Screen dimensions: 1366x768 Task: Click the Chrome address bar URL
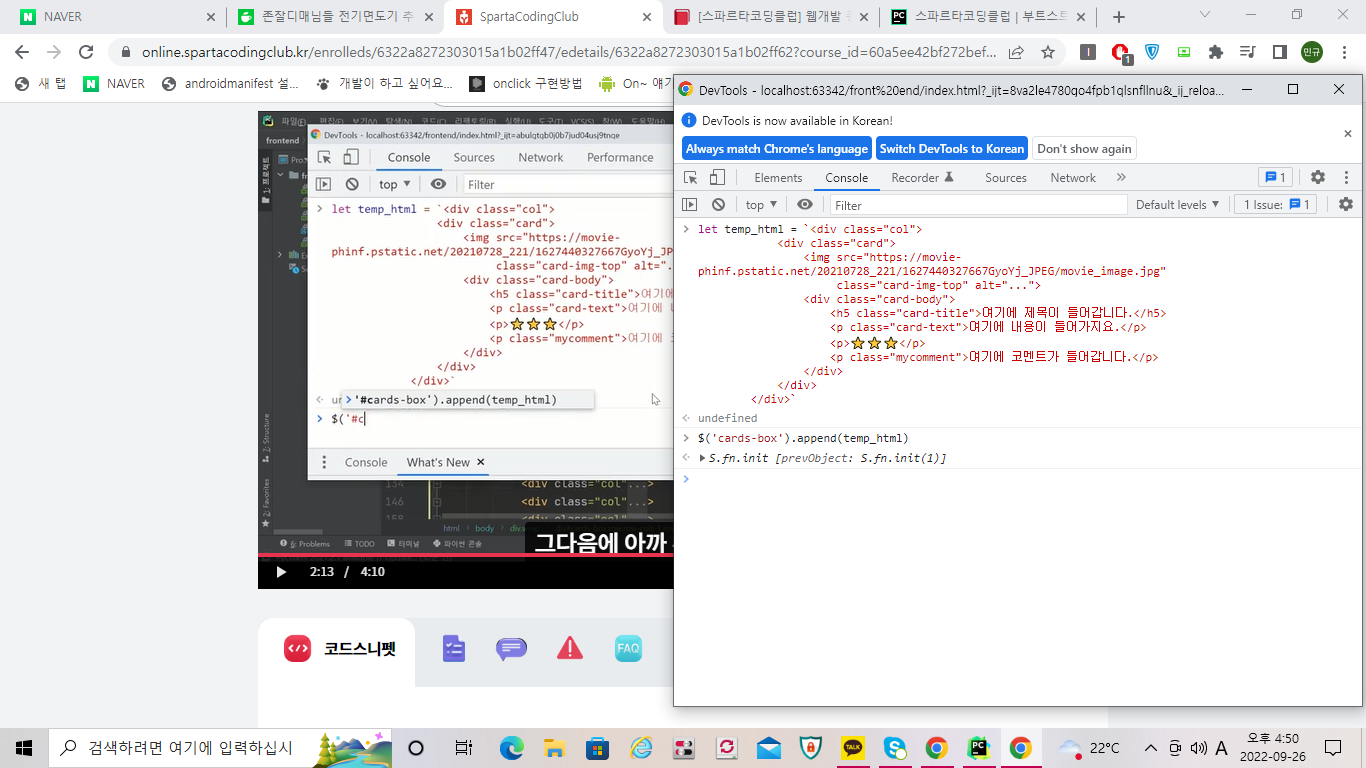(x=569, y=52)
